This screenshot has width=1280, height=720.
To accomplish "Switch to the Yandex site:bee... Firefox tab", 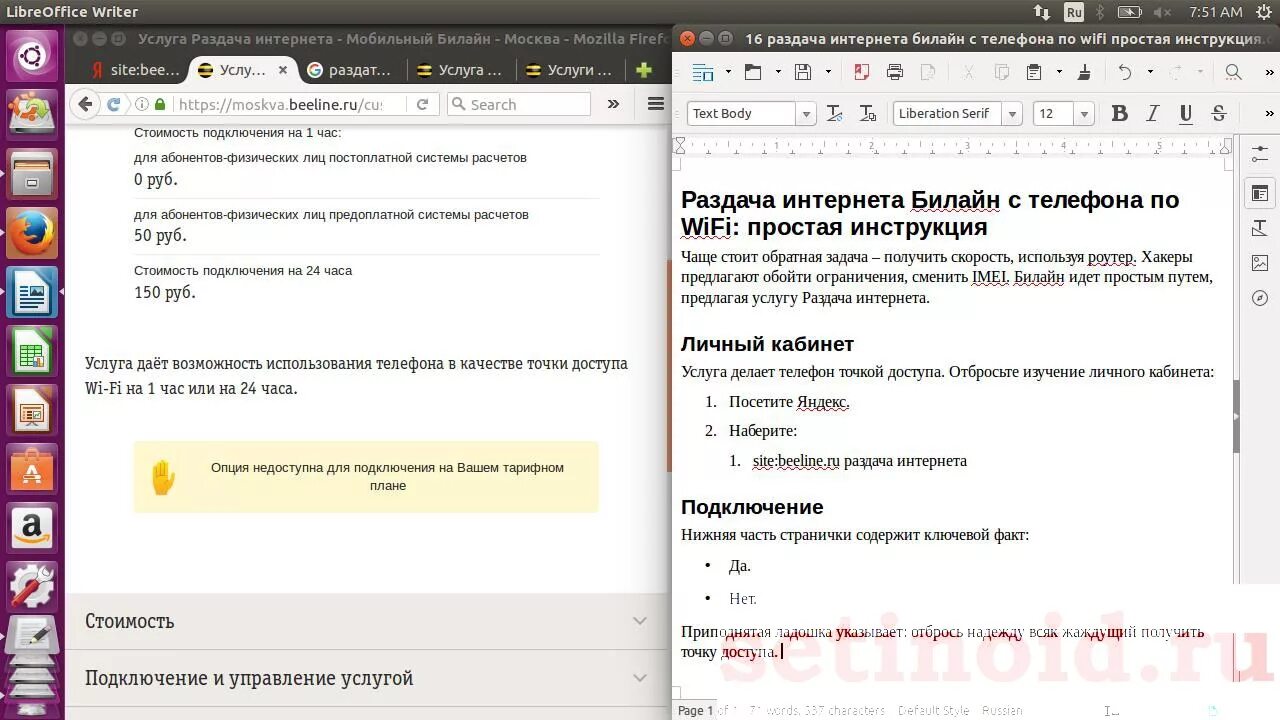I will pyautogui.click(x=135, y=70).
